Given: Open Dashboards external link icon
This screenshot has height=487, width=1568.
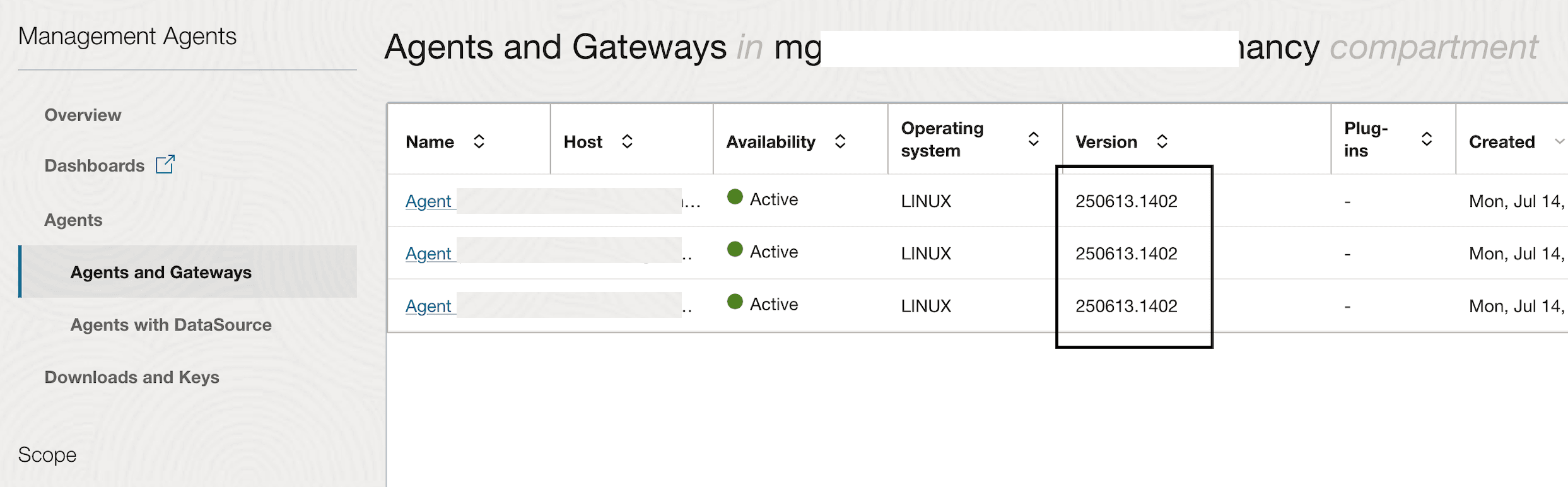Looking at the screenshot, I should pos(165,164).
